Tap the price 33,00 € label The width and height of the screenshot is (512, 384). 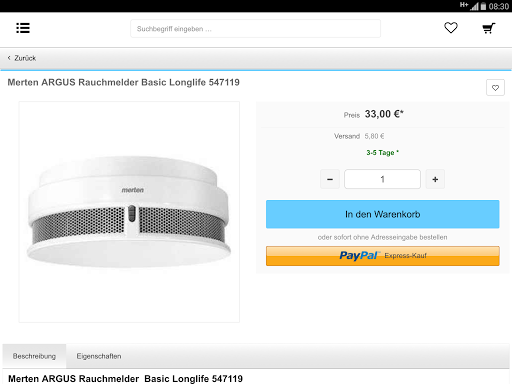coord(384,114)
